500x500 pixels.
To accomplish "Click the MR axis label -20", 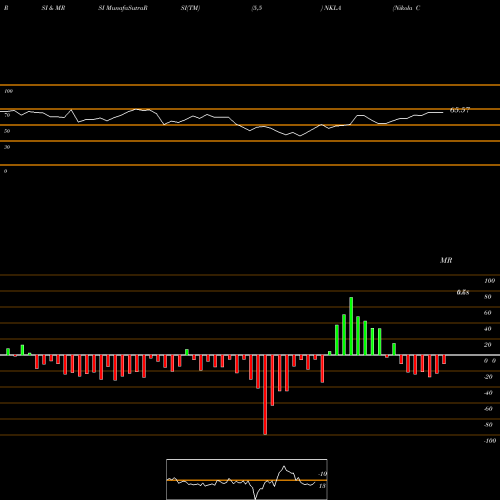I will coord(488,377).
